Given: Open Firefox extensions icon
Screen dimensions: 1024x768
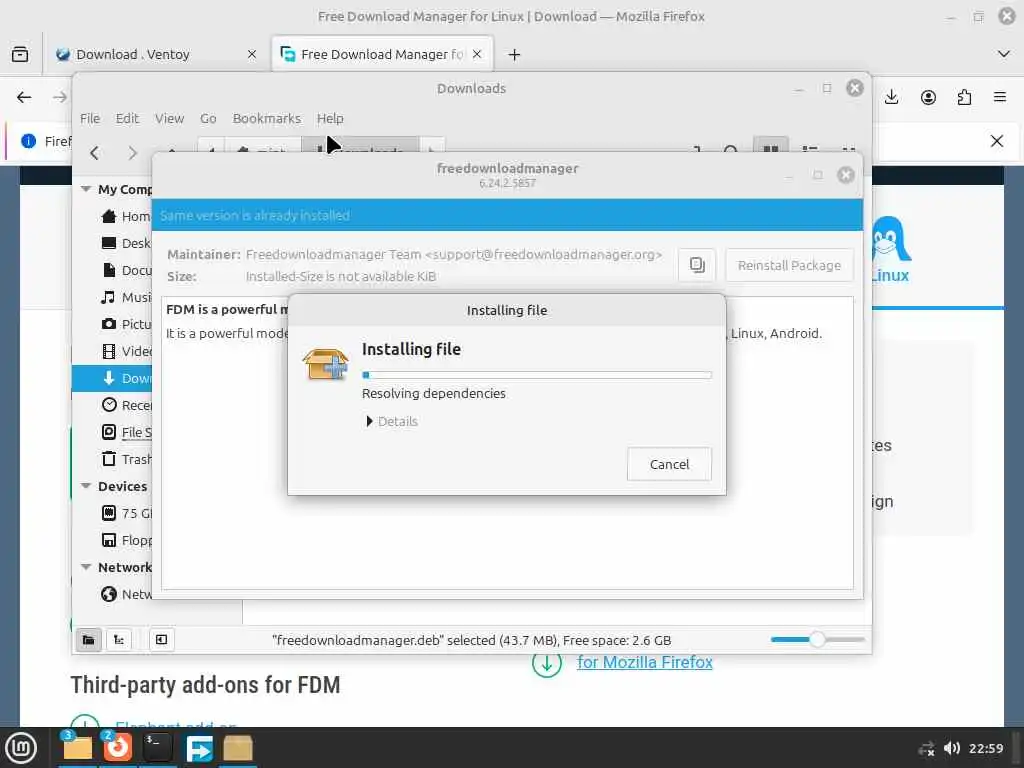Looking at the screenshot, I should click(964, 97).
